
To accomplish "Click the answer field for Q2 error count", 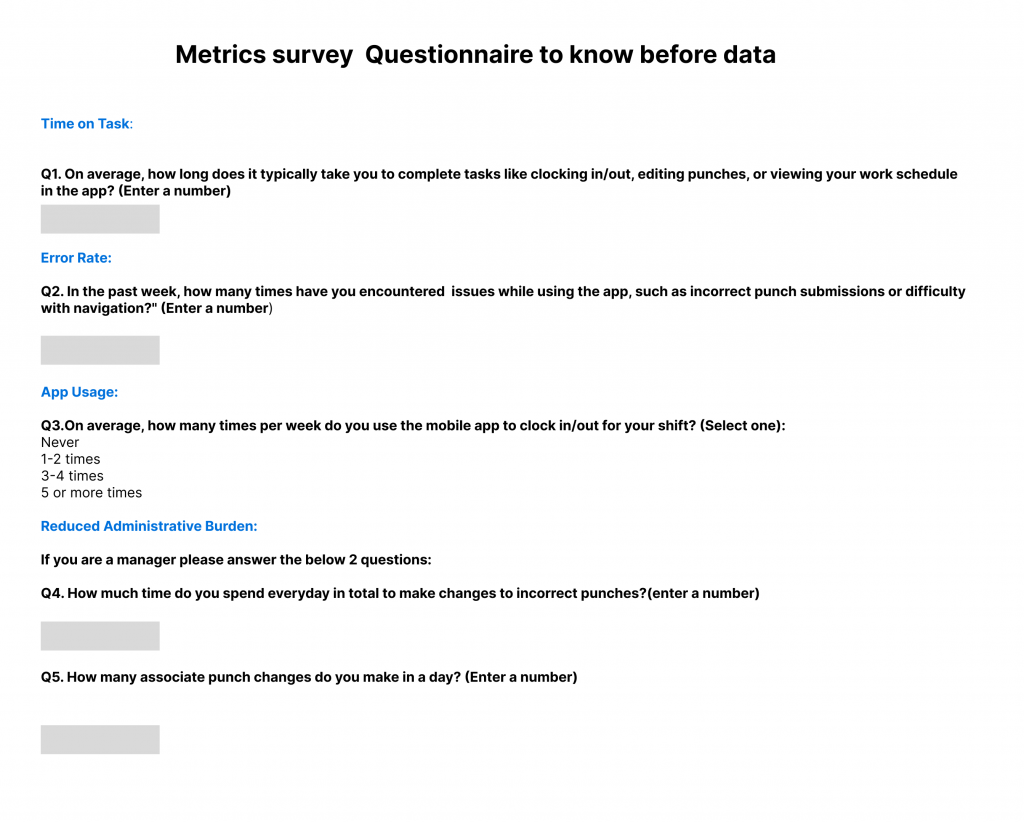I will coord(100,350).
